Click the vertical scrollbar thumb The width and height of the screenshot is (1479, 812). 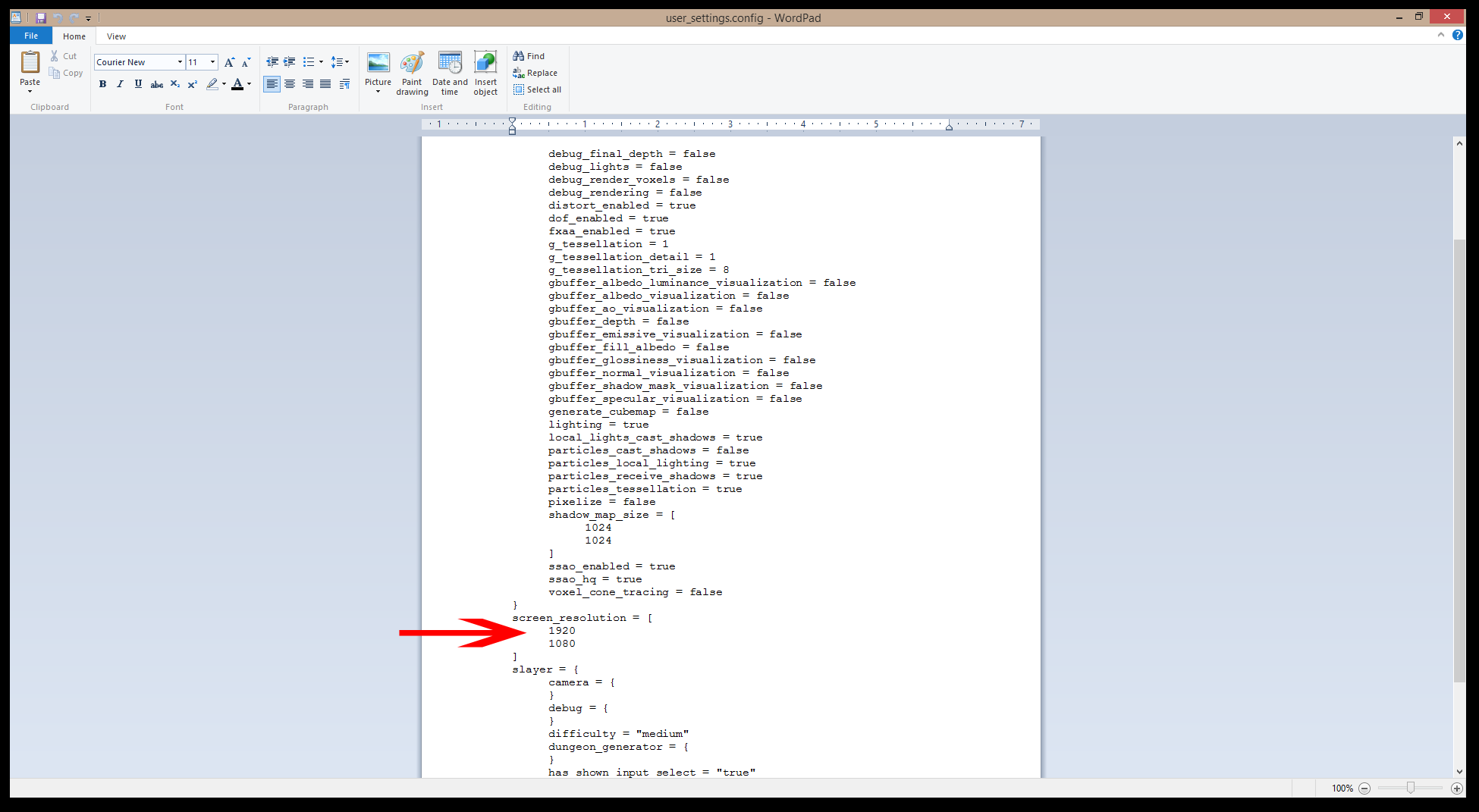[x=1459, y=460]
